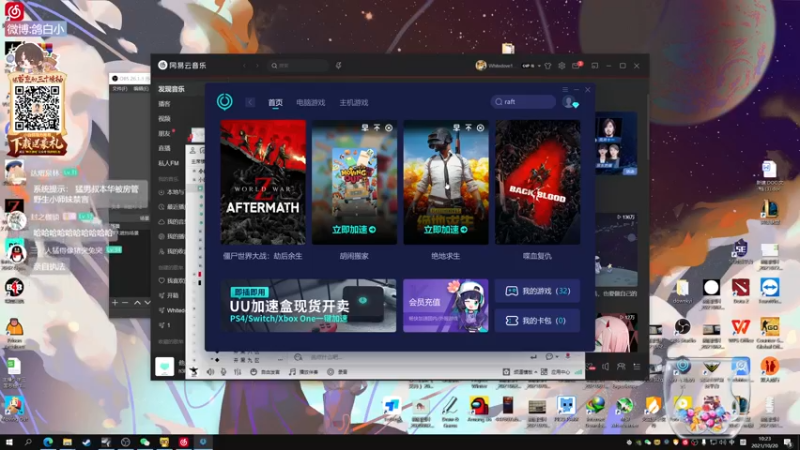Switch to the 主机游戏 tab
800x450 pixels.
tap(354, 103)
